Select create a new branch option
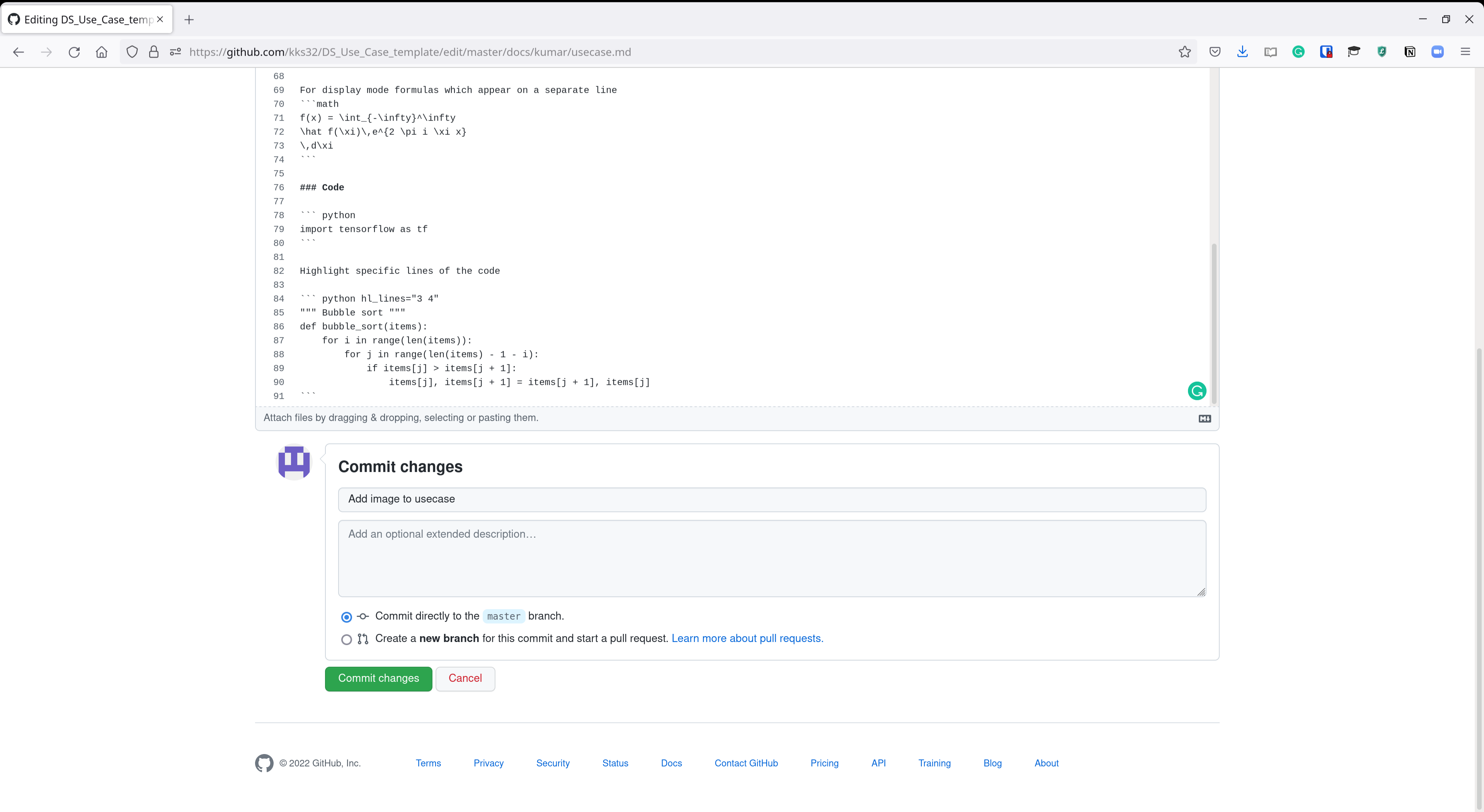Screen dimensions: 1484x812 (x=346, y=639)
